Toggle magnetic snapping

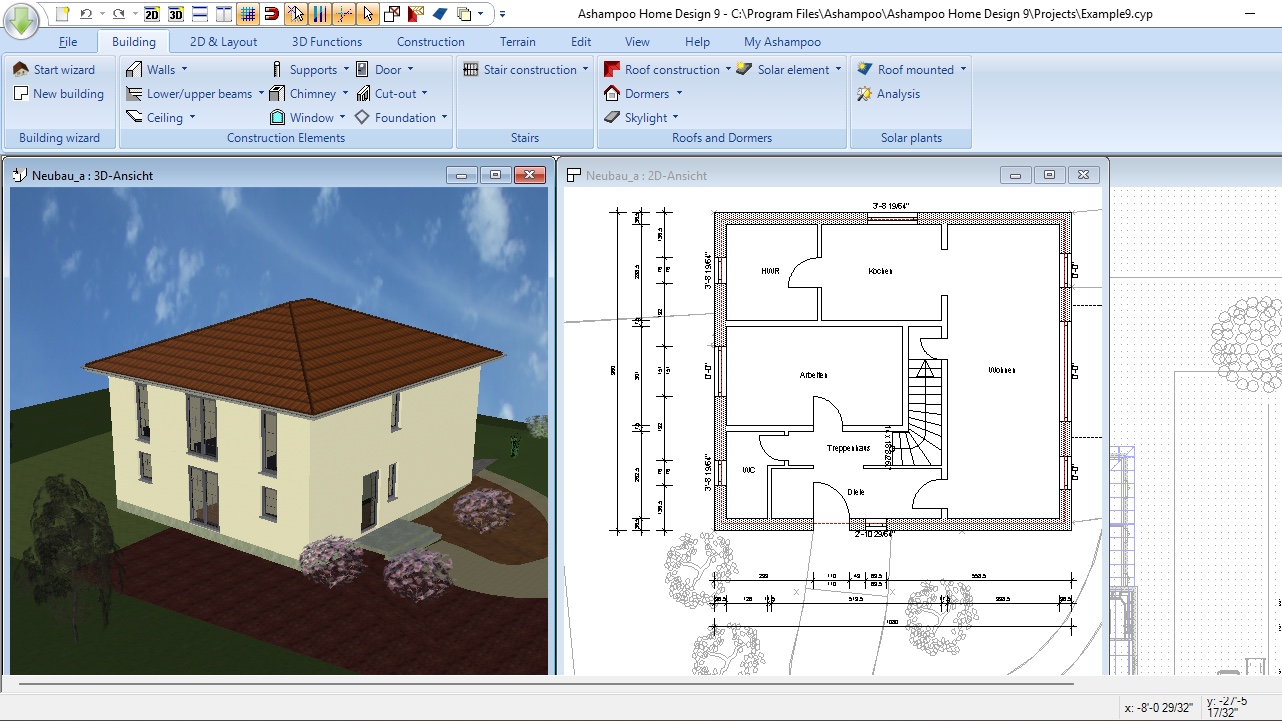(272, 15)
